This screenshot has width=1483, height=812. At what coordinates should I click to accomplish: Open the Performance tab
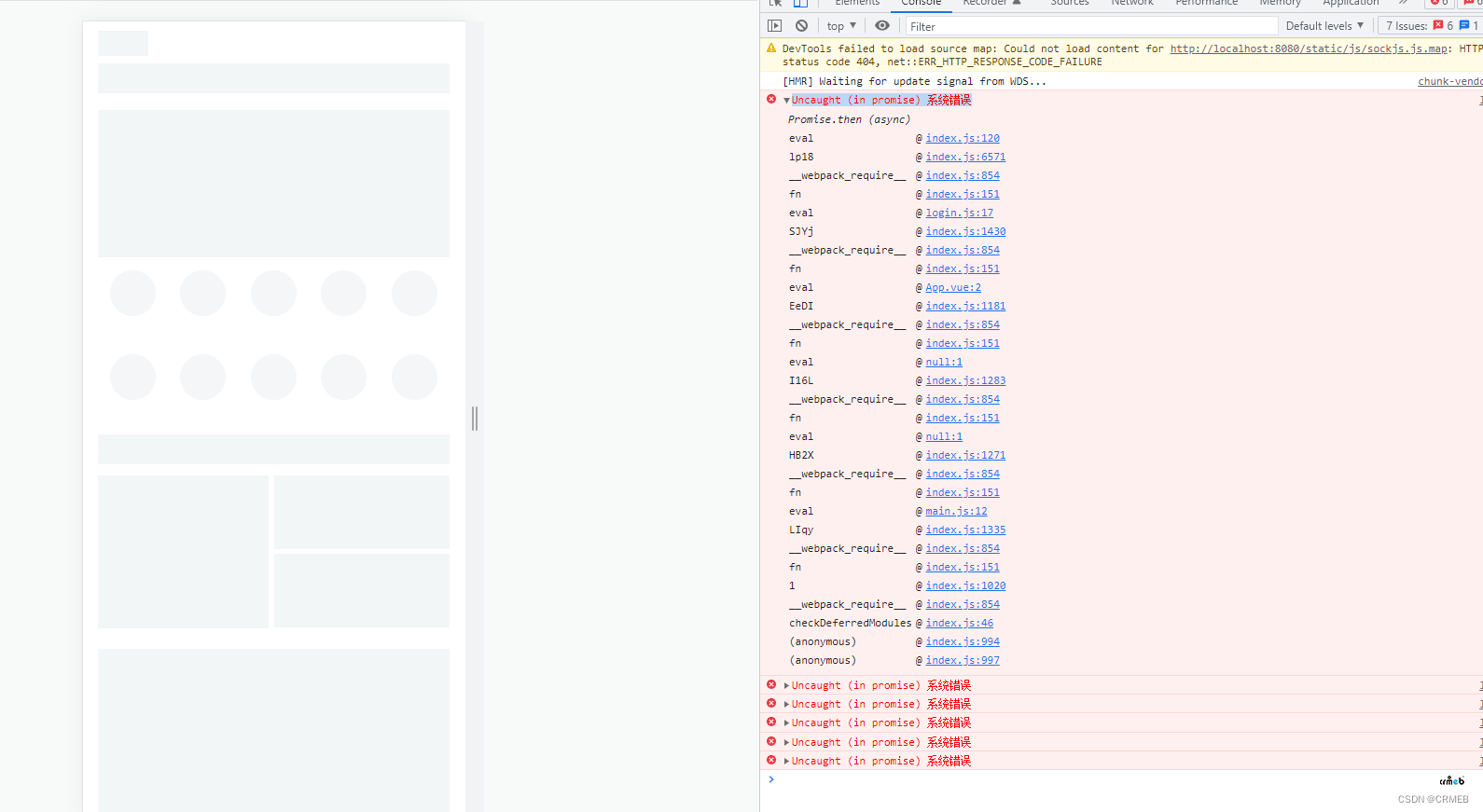click(1206, 3)
